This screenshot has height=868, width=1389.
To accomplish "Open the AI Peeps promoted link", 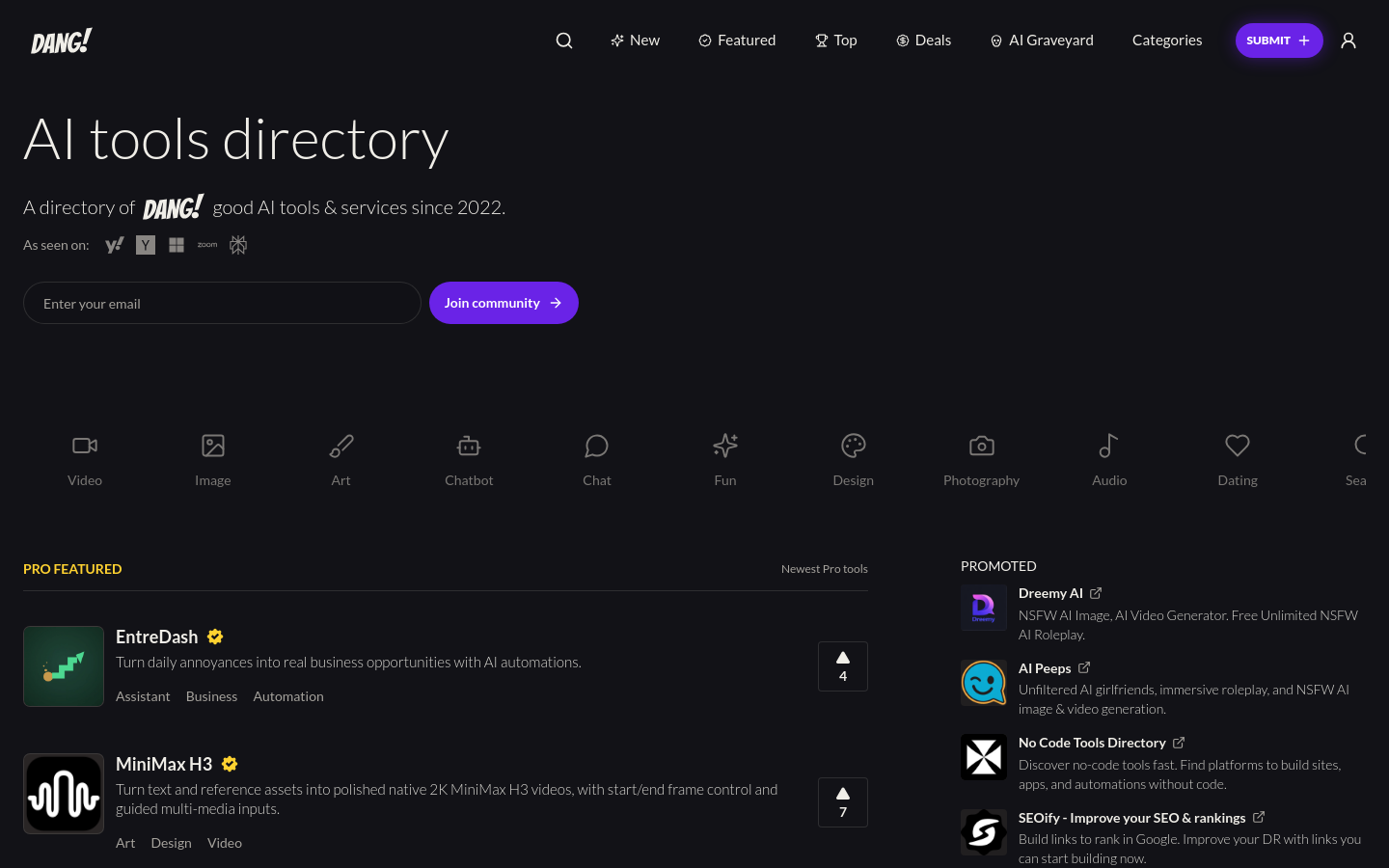I will (1045, 668).
